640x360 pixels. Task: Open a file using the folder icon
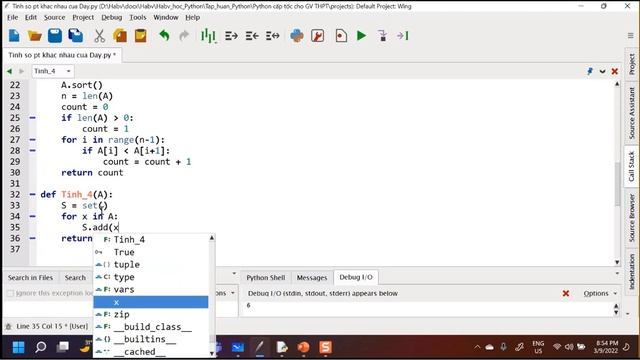pyautogui.click(x=35, y=36)
